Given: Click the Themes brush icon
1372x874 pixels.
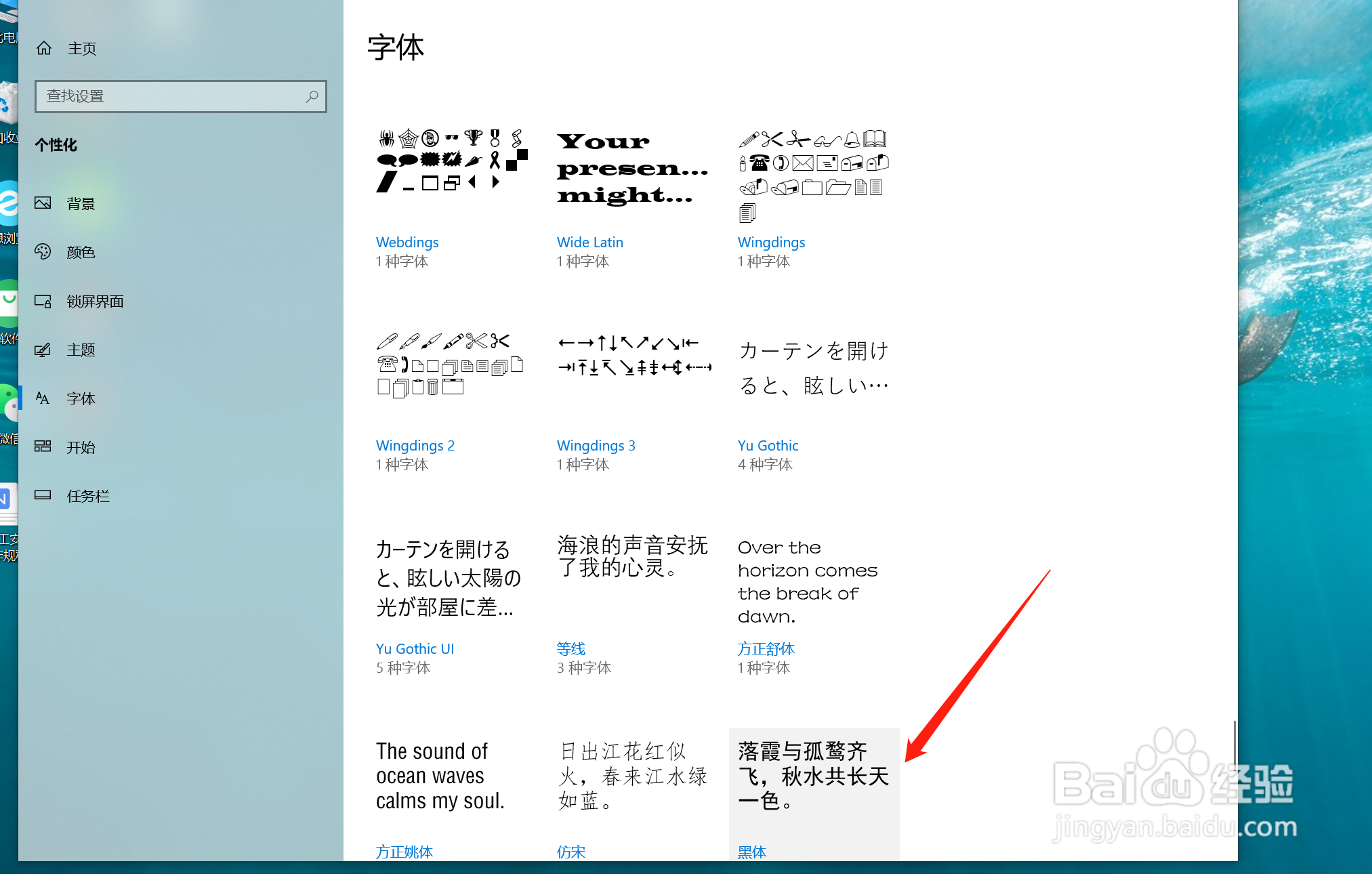Looking at the screenshot, I should click(x=43, y=350).
